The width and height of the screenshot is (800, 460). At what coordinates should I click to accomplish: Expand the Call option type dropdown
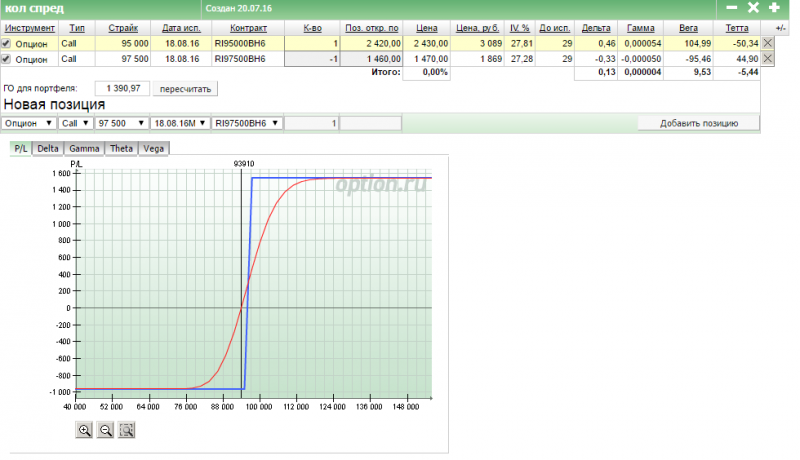(x=75, y=123)
